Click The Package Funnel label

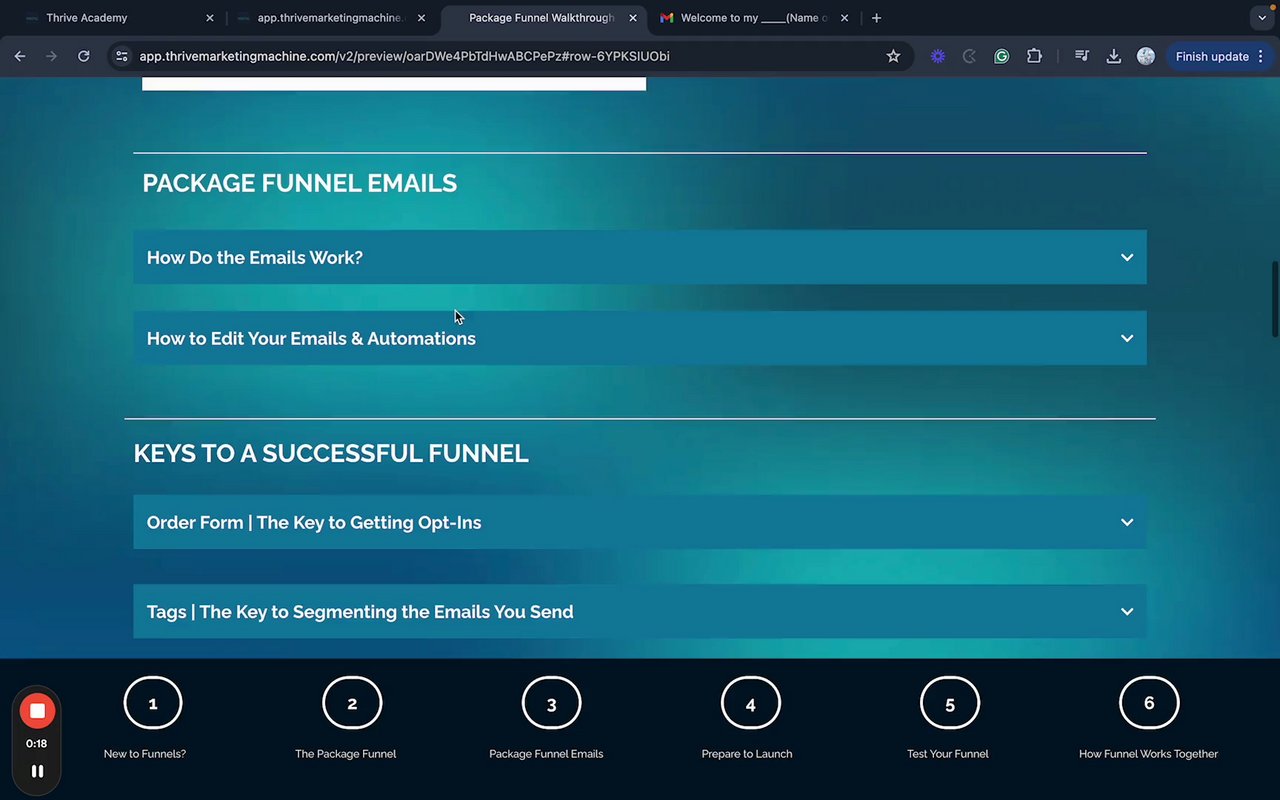click(x=345, y=754)
